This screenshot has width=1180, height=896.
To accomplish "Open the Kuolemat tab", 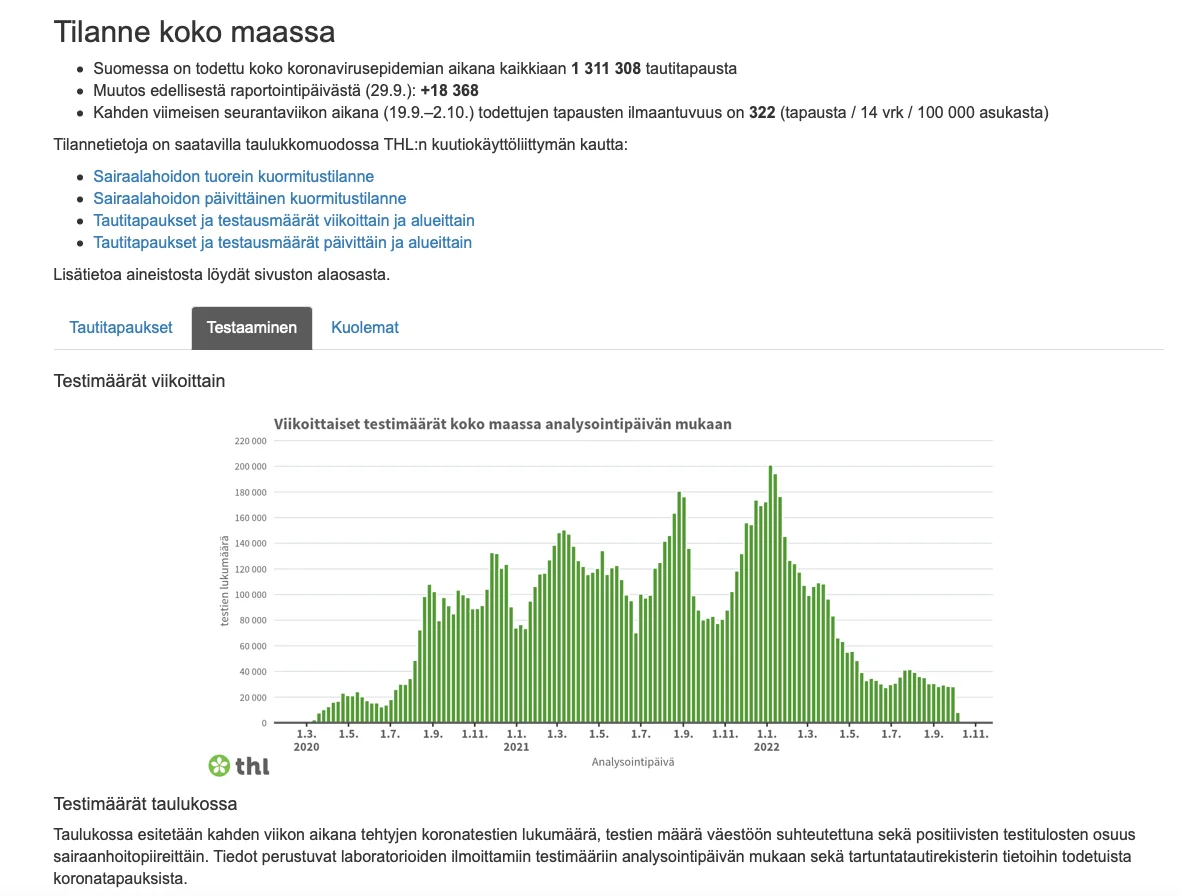I will click(365, 327).
